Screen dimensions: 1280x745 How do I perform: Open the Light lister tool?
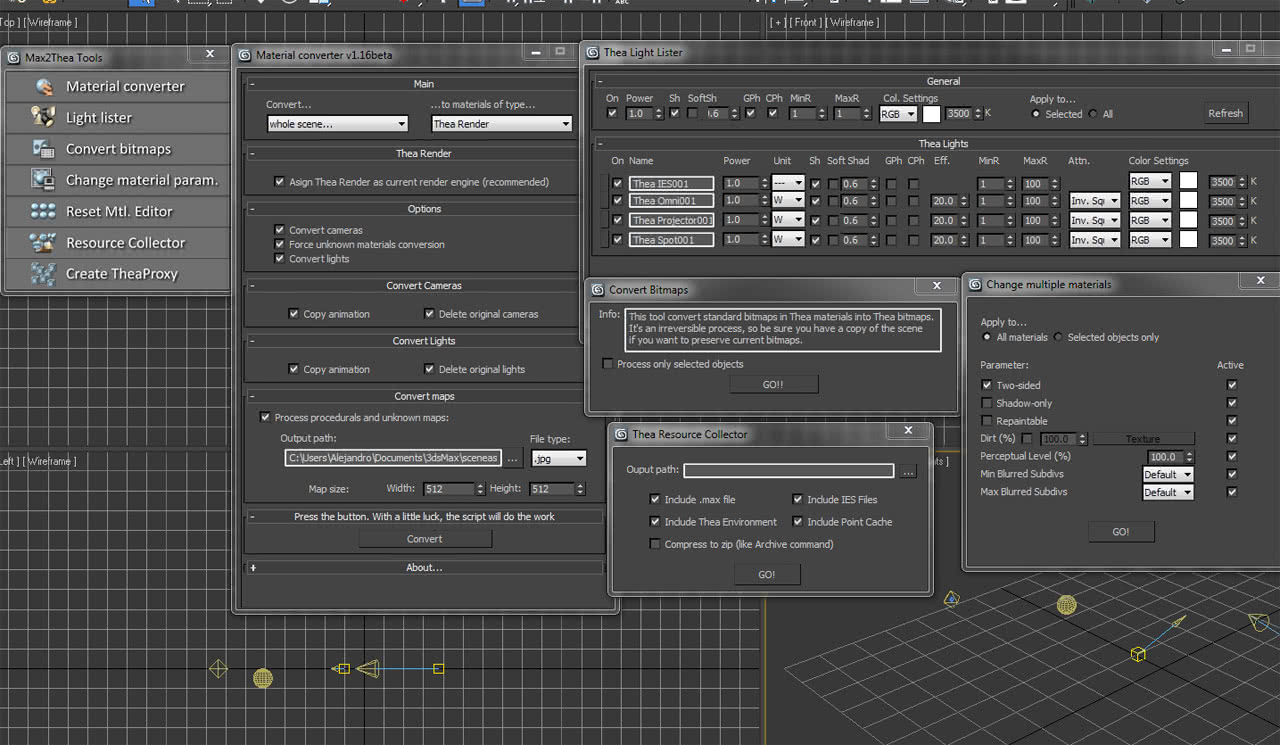(x=118, y=118)
